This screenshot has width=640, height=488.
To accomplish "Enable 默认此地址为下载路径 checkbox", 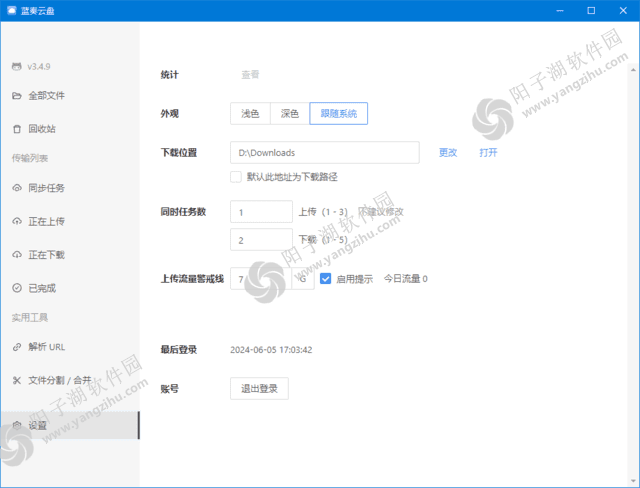I will (236, 177).
